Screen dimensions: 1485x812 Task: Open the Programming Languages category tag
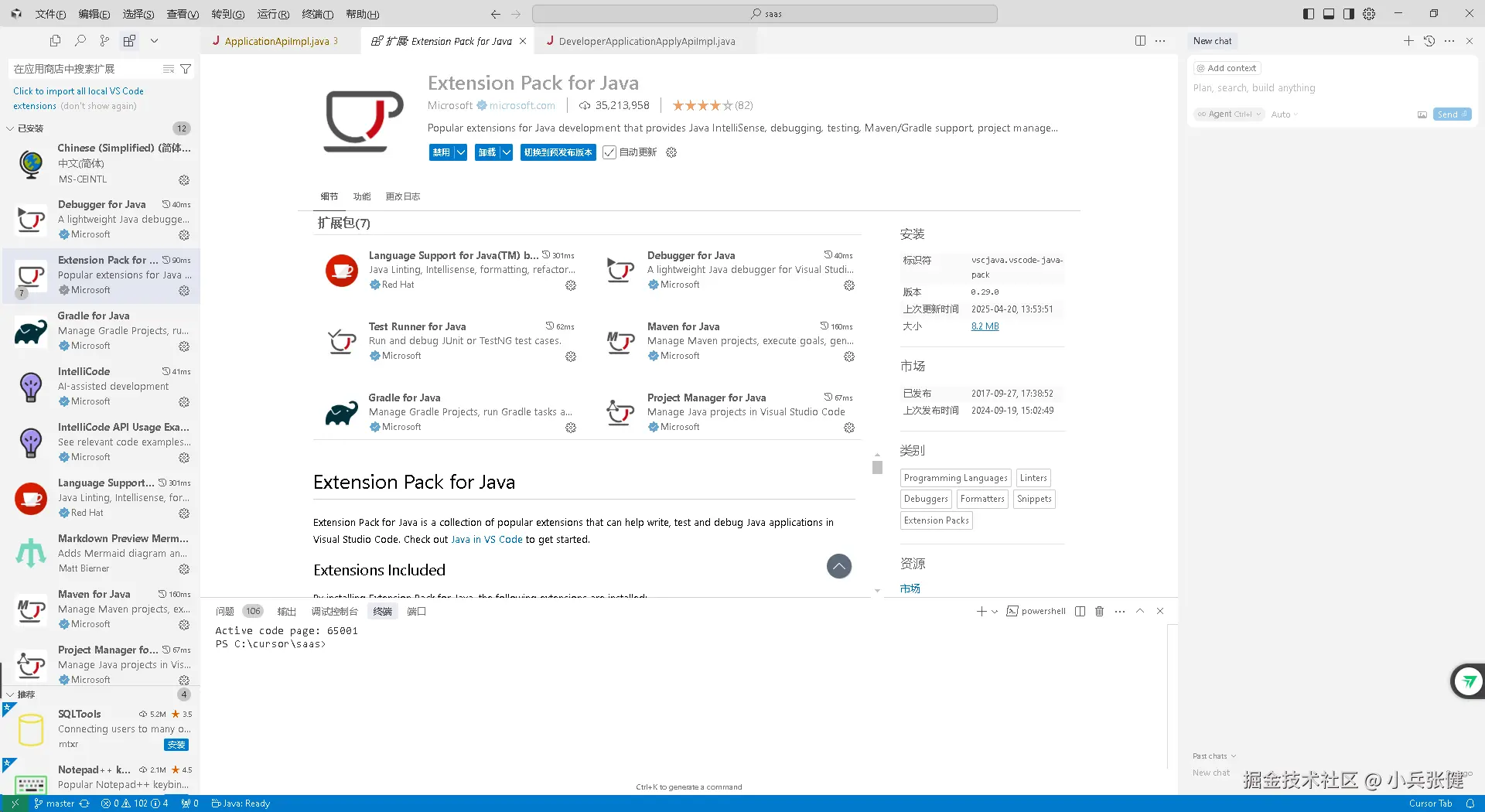(x=955, y=478)
